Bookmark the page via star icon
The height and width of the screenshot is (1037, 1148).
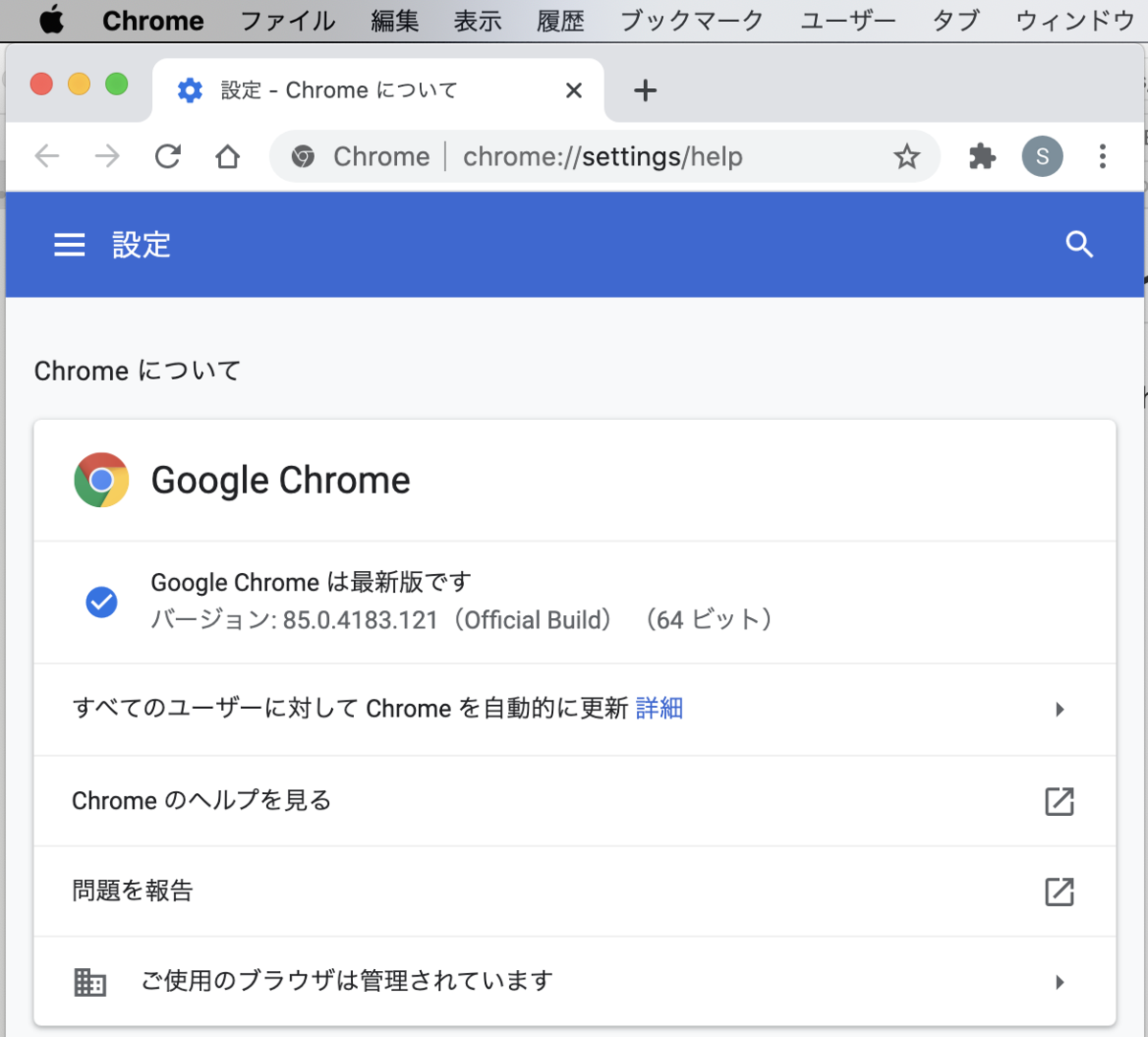coord(907,156)
